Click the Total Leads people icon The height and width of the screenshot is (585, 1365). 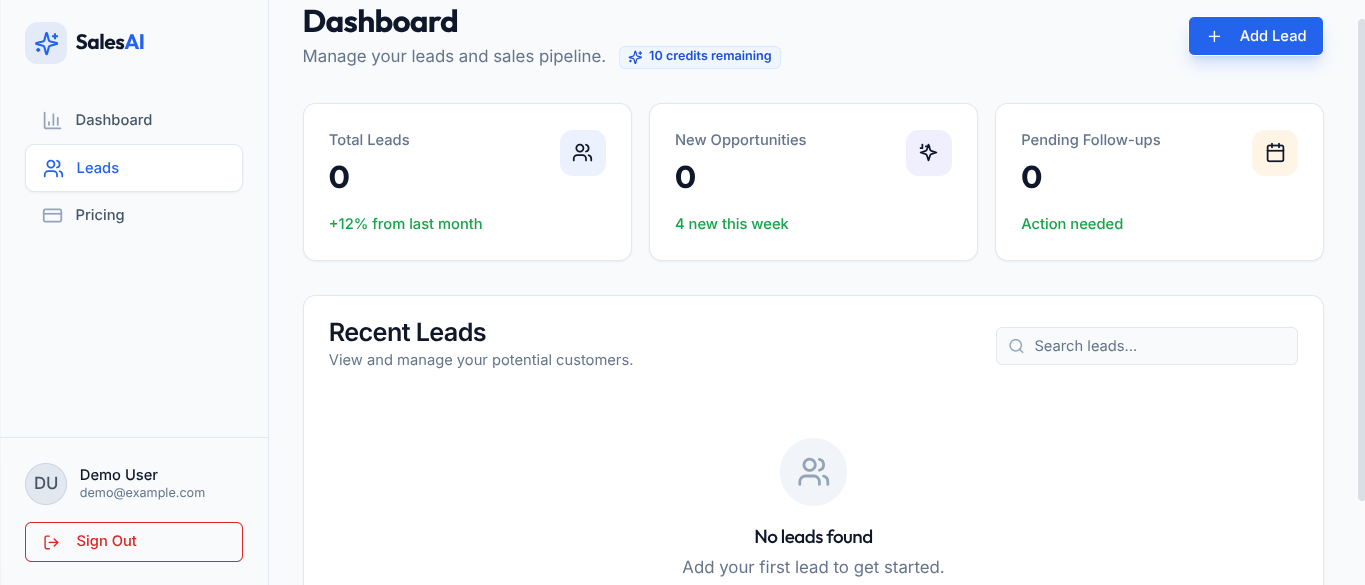583,152
